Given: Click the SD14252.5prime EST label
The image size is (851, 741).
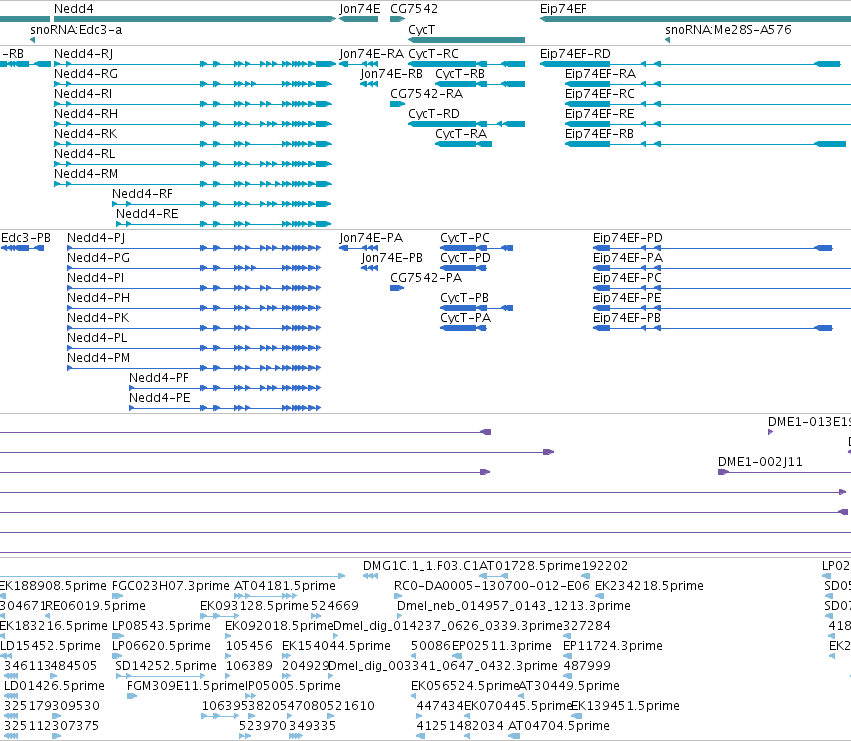Looking at the screenshot, I should [166, 666].
